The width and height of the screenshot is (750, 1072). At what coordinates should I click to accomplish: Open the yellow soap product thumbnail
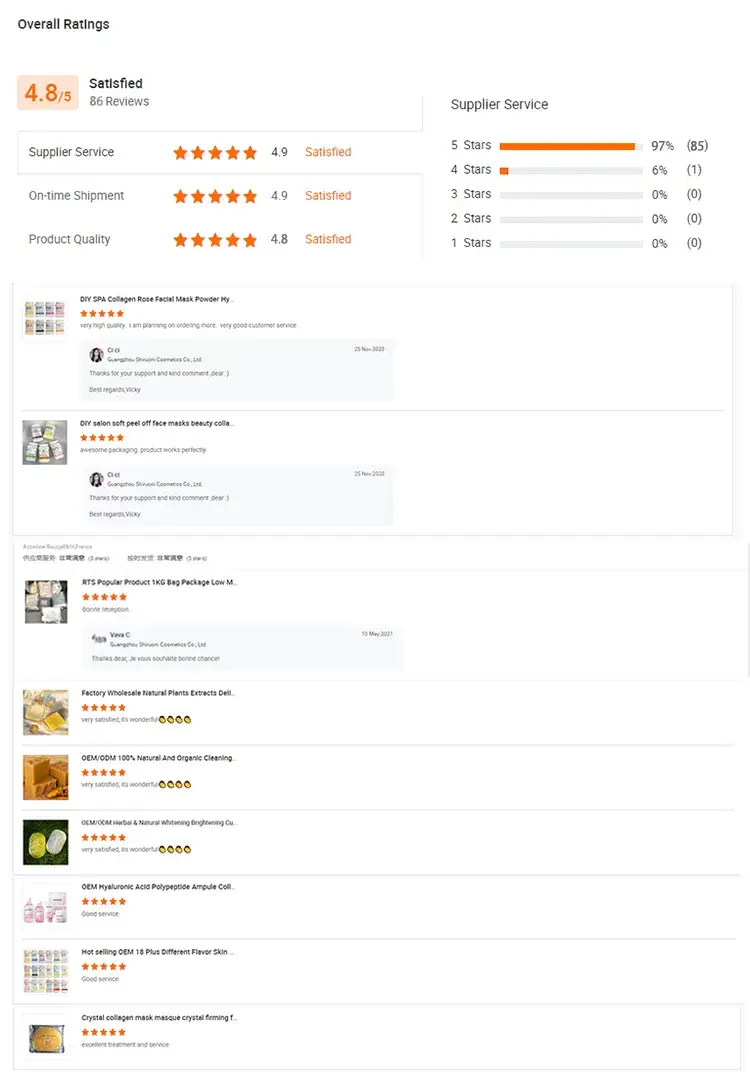46,712
